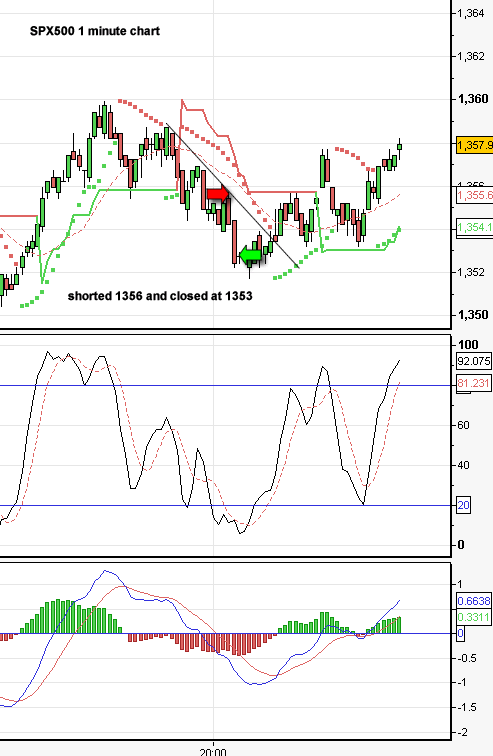Click the 1,362 price axis value
Screen dimensions: 493x756
click(471, 56)
